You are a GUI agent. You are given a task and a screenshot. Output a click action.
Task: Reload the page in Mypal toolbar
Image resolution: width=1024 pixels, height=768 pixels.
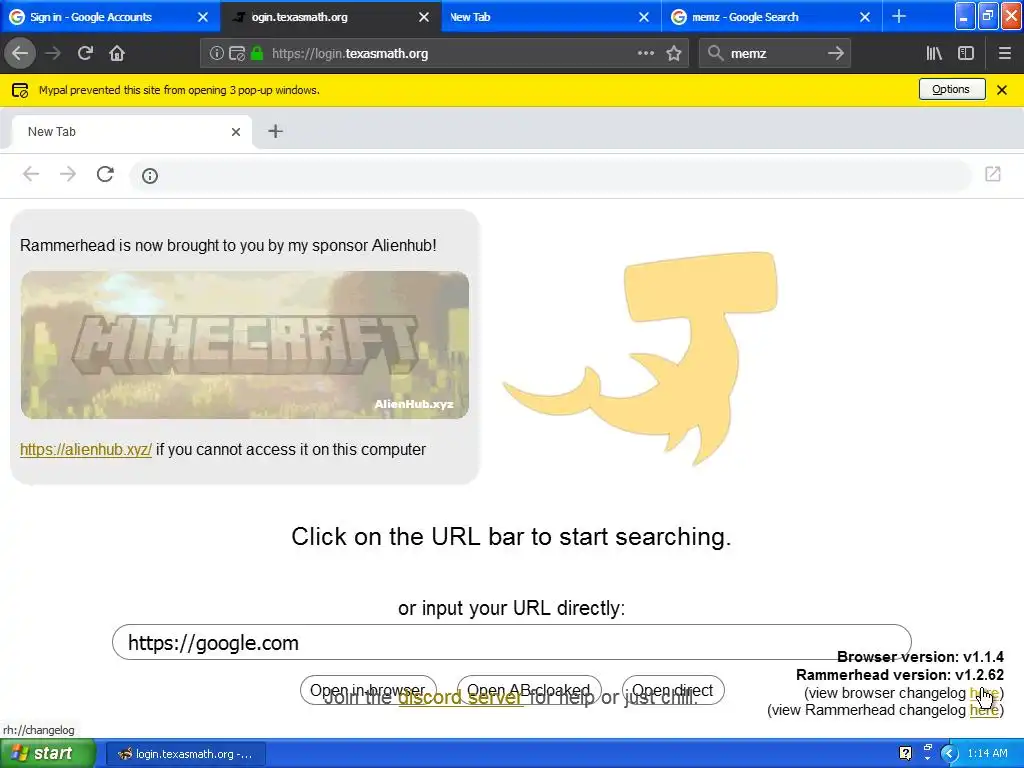tap(86, 54)
